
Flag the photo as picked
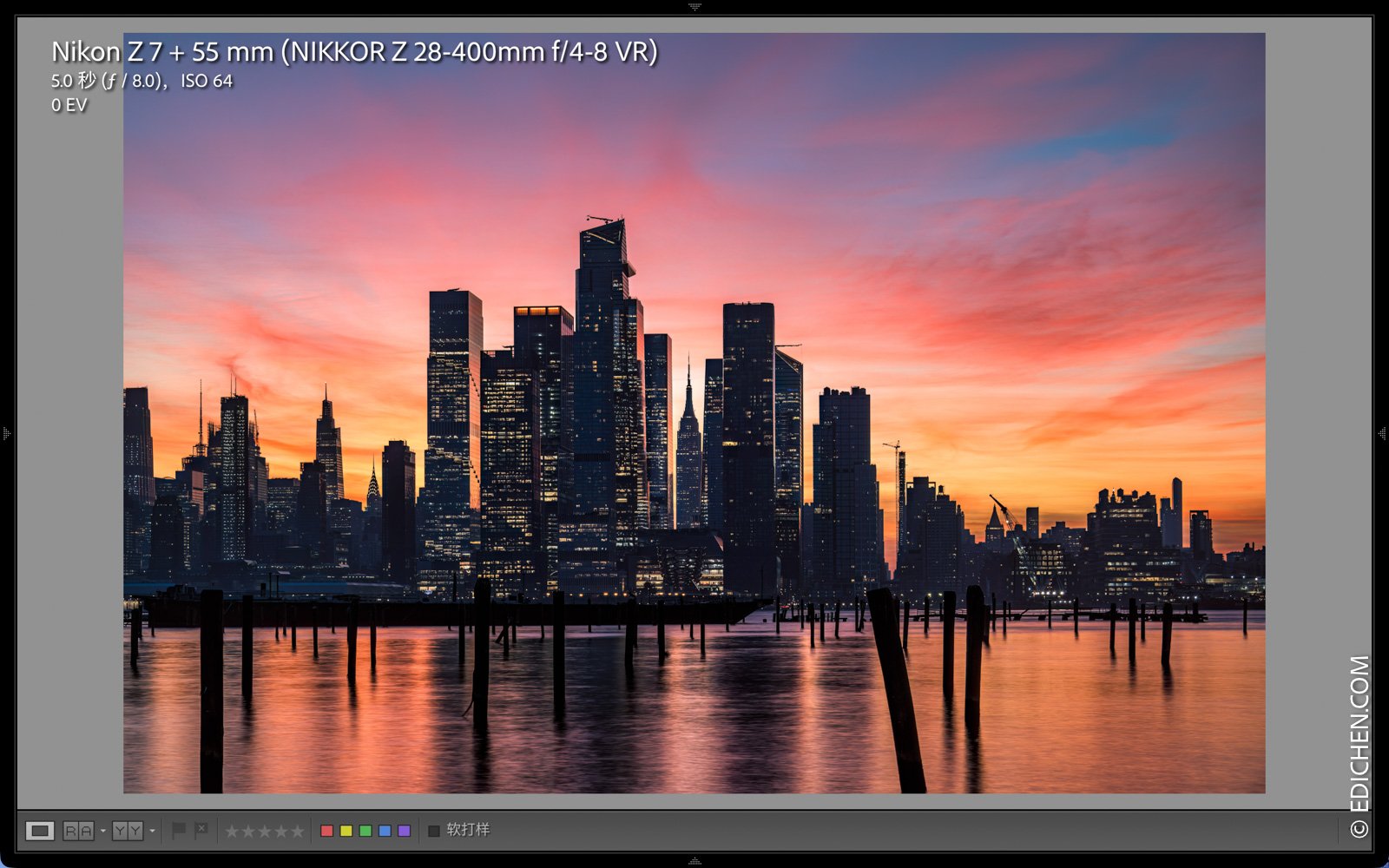click(x=179, y=831)
